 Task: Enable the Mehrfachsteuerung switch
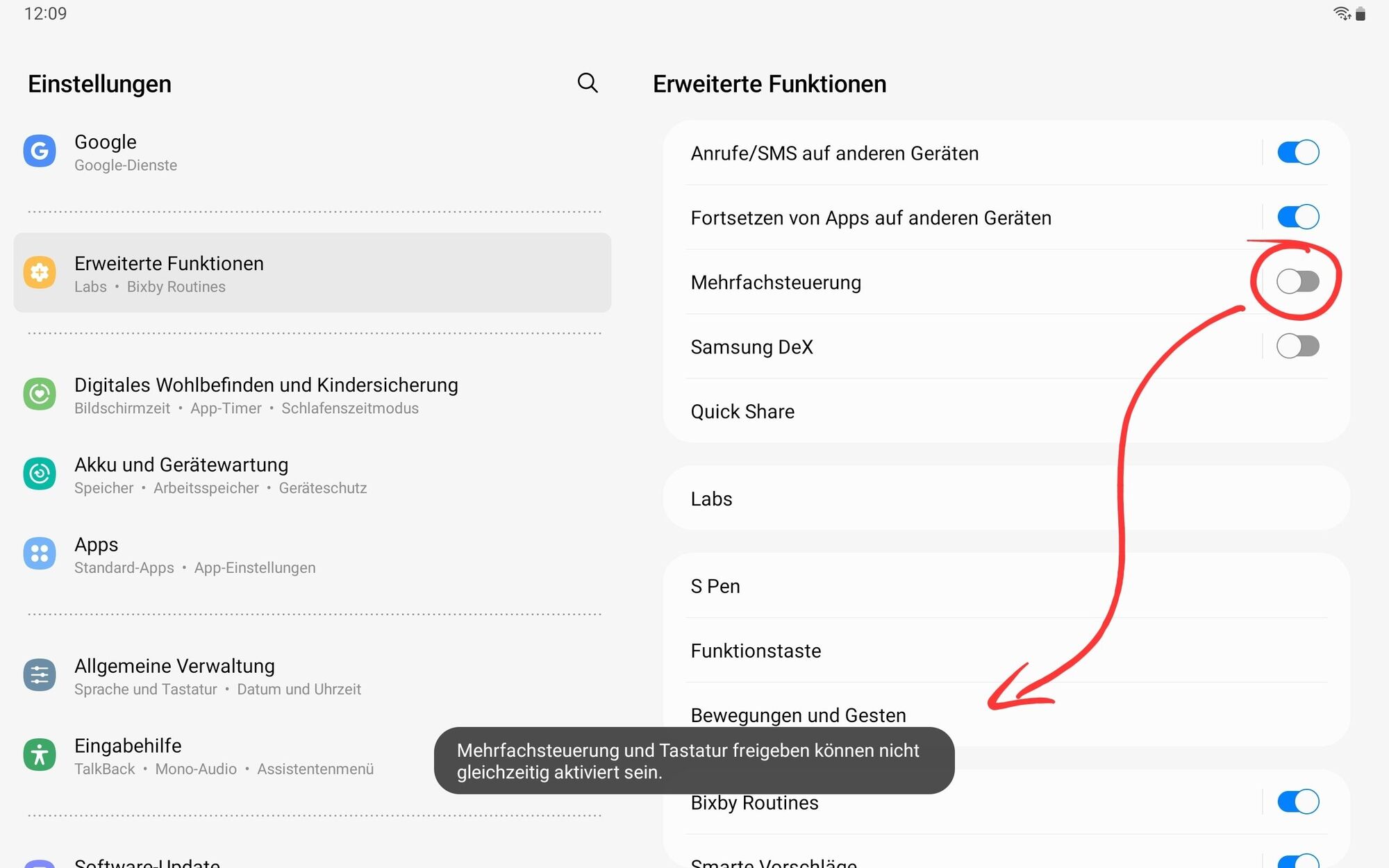pyautogui.click(x=1298, y=282)
